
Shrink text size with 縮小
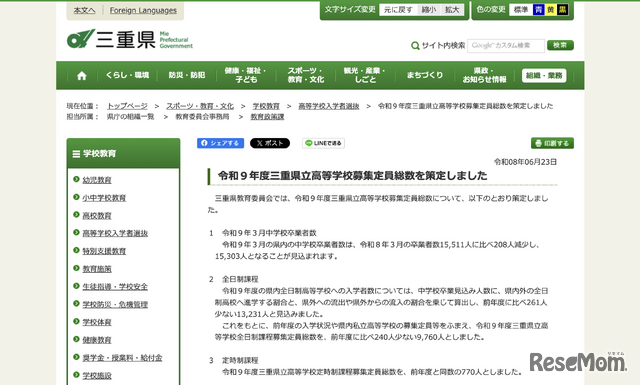[429, 10]
